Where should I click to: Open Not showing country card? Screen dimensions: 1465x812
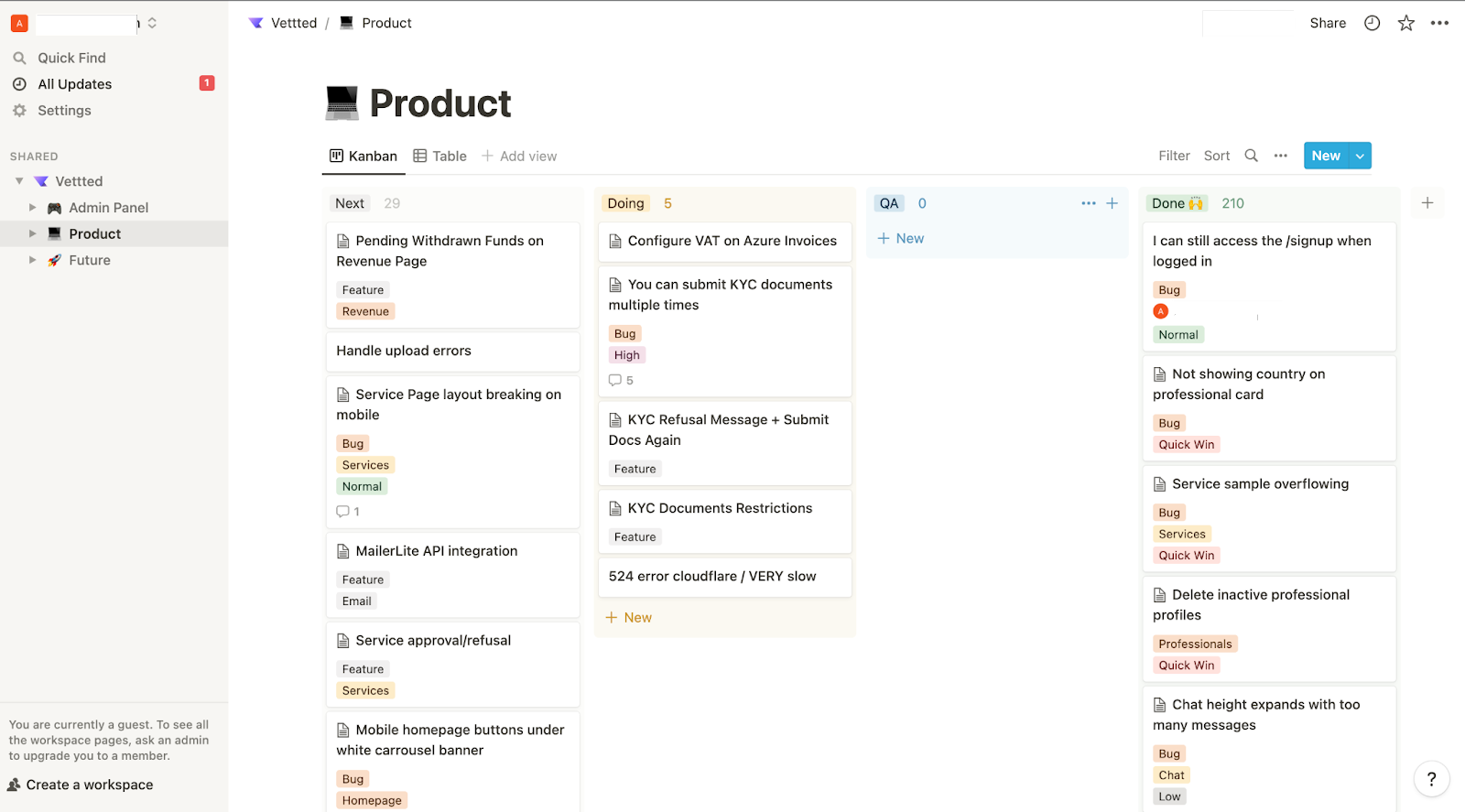(x=1269, y=408)
